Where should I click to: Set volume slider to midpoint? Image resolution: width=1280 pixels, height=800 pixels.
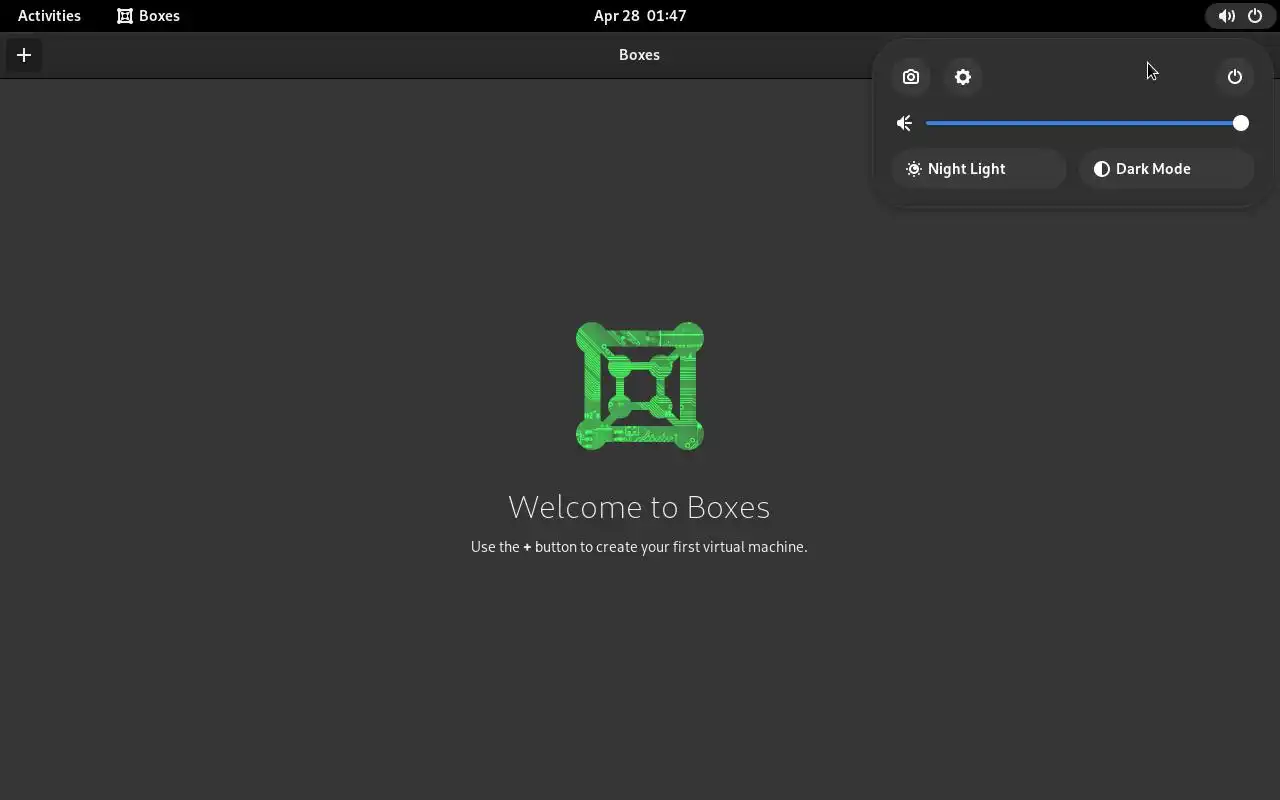point(1084,123)
